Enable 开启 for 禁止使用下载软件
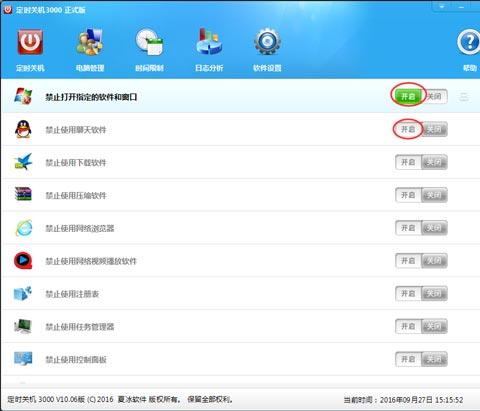Screen dimensions: 480x411 tap(408, 162)
